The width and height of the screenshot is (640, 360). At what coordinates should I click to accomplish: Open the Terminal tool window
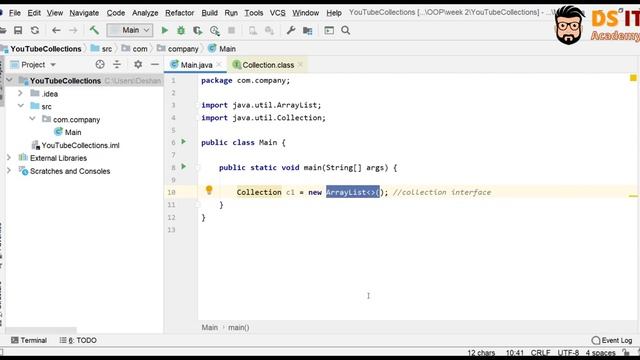[29, 340]
